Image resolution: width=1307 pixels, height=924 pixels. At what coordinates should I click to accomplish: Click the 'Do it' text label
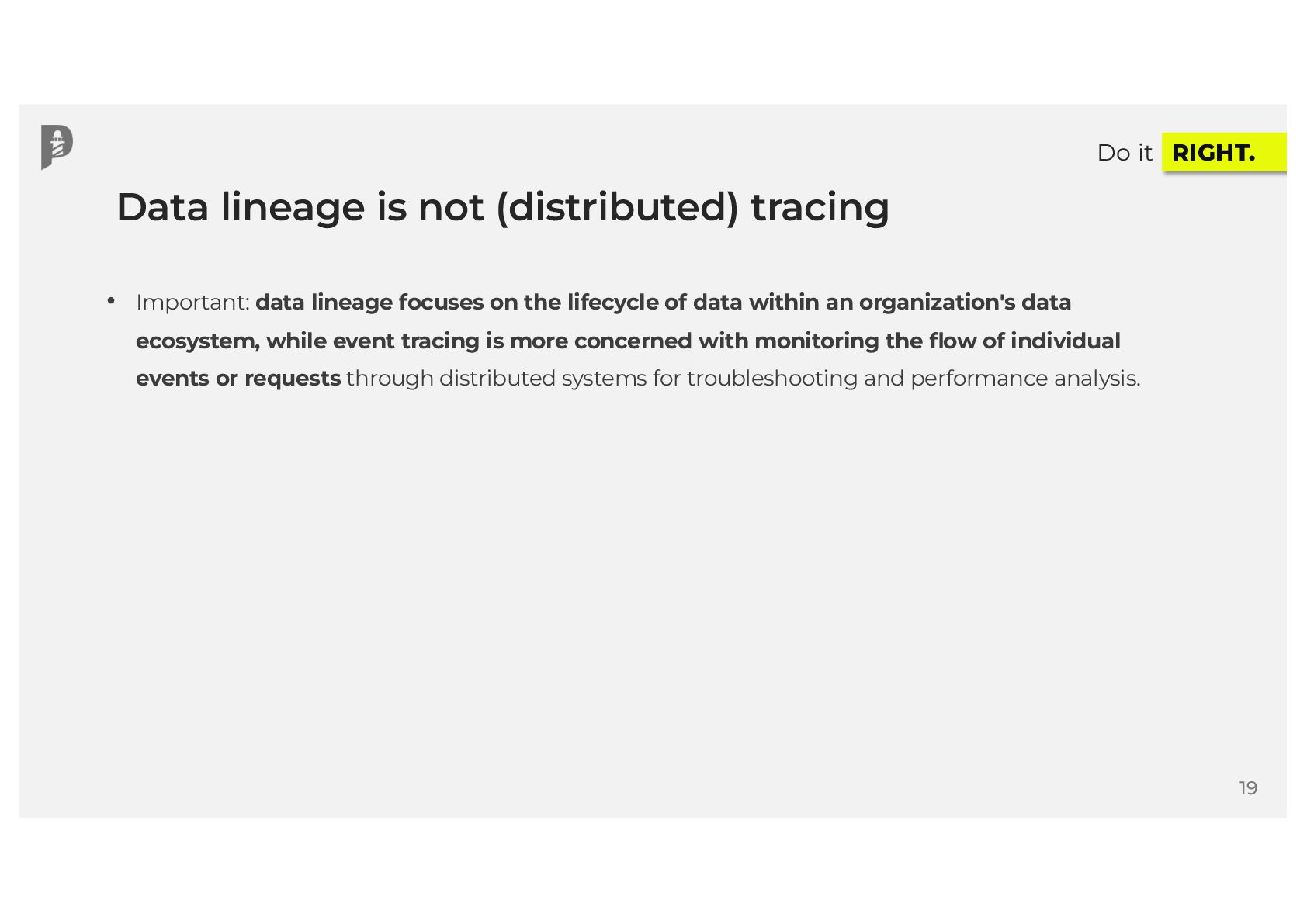1125,153
